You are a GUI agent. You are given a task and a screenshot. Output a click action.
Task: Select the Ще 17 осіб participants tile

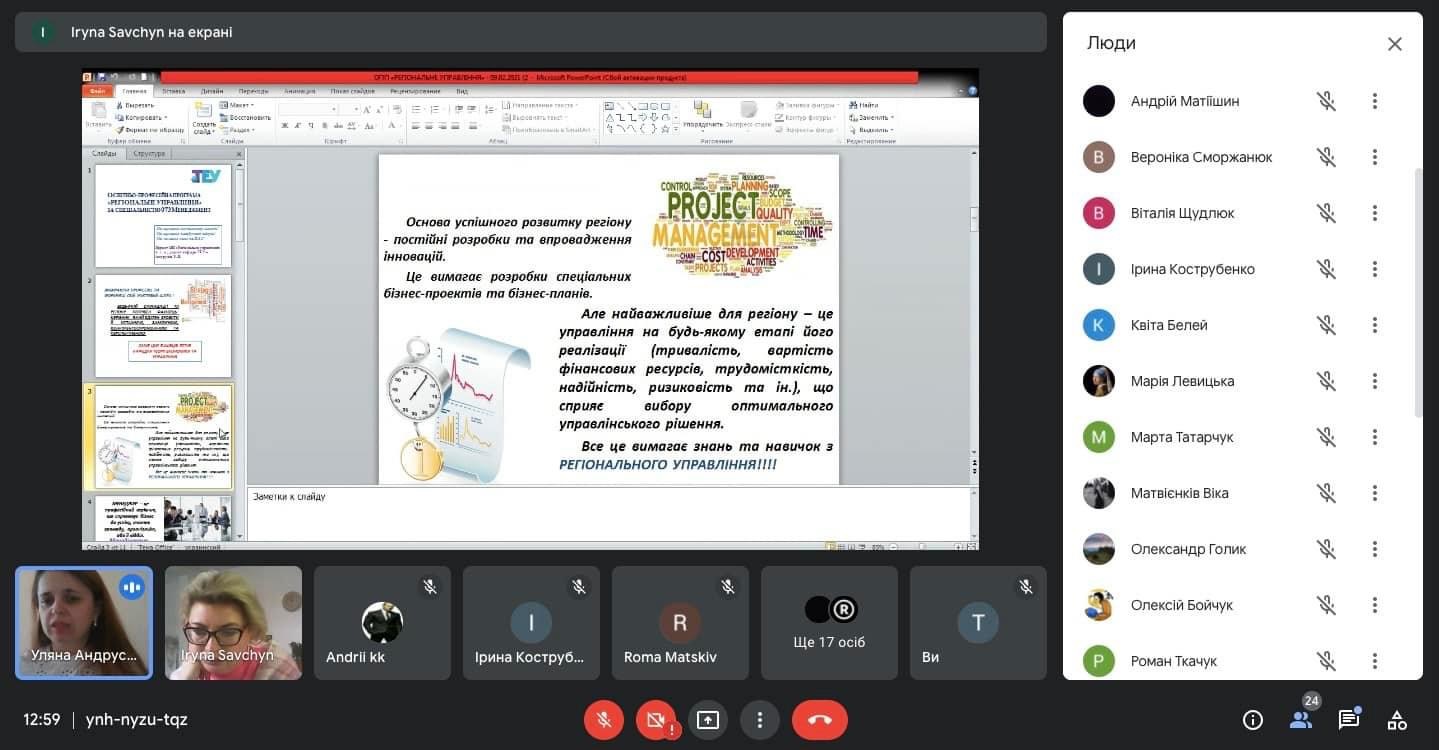click(x=829, y=623)
